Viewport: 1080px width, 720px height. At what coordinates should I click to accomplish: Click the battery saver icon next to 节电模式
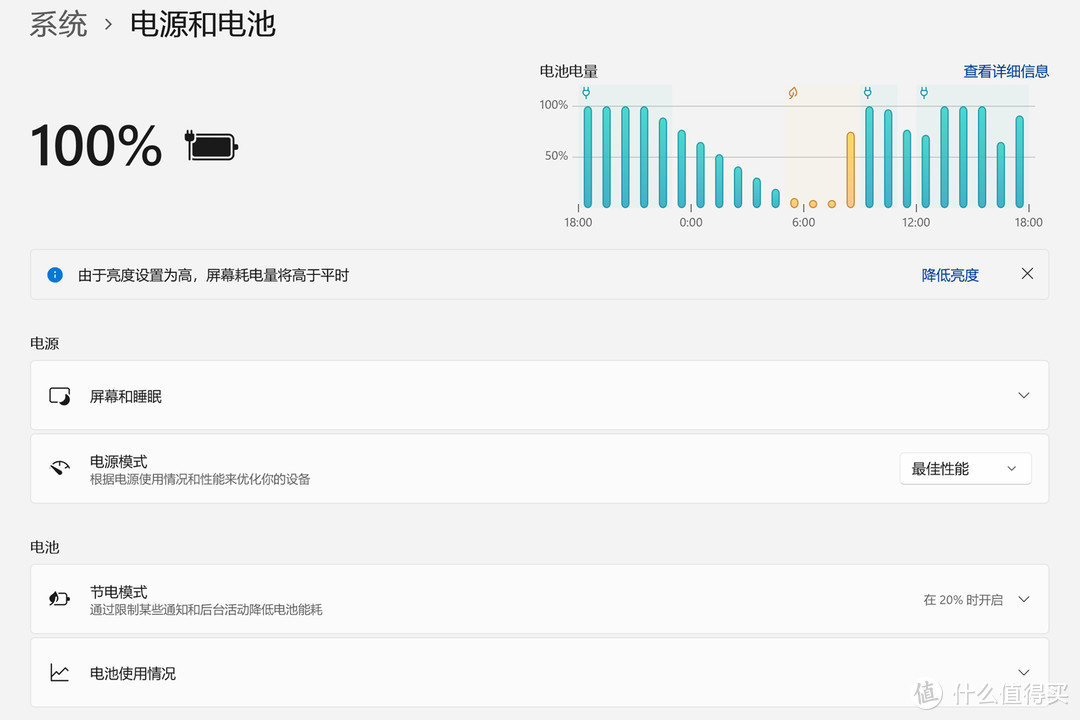tap(59, 598)
